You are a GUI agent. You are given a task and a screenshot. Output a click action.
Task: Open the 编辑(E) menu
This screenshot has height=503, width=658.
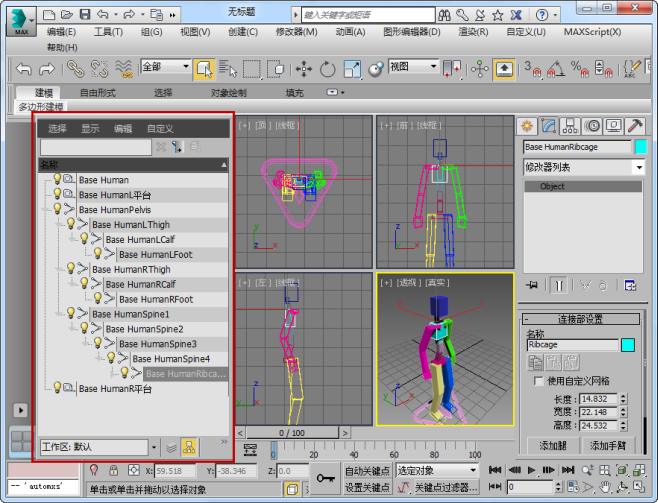pyautogui.click(x=61, y=32)
